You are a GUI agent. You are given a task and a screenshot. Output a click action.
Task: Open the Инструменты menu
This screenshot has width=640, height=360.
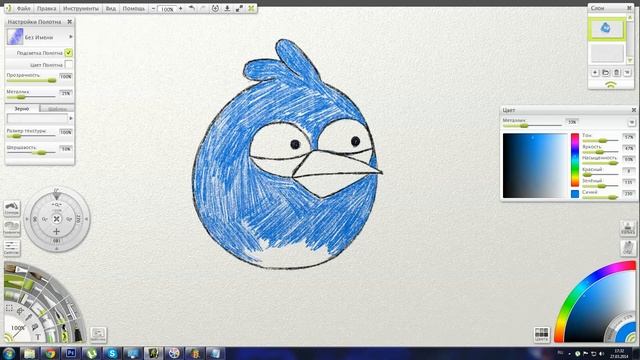(81, 9)
